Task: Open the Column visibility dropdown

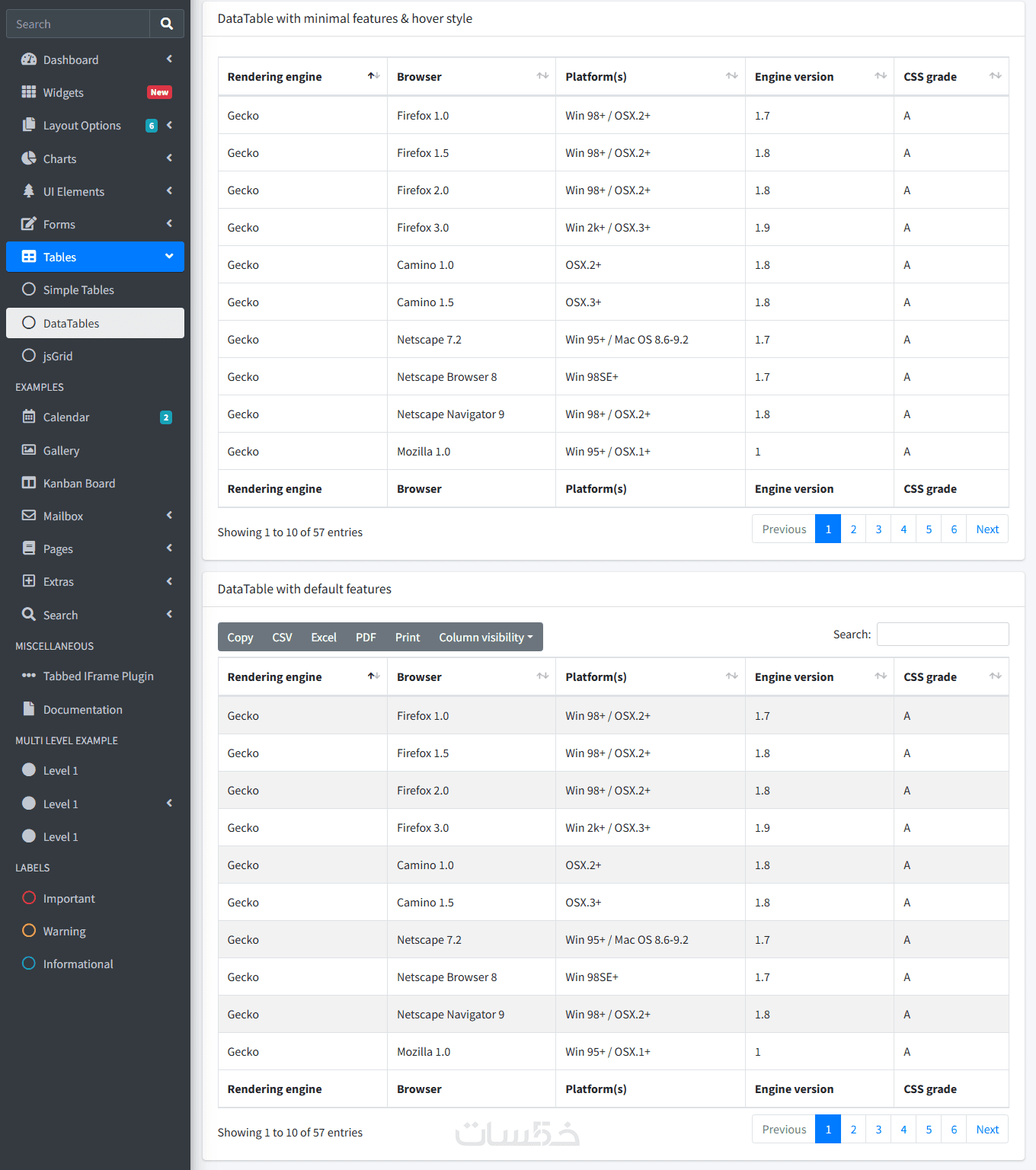Action: 486,637
